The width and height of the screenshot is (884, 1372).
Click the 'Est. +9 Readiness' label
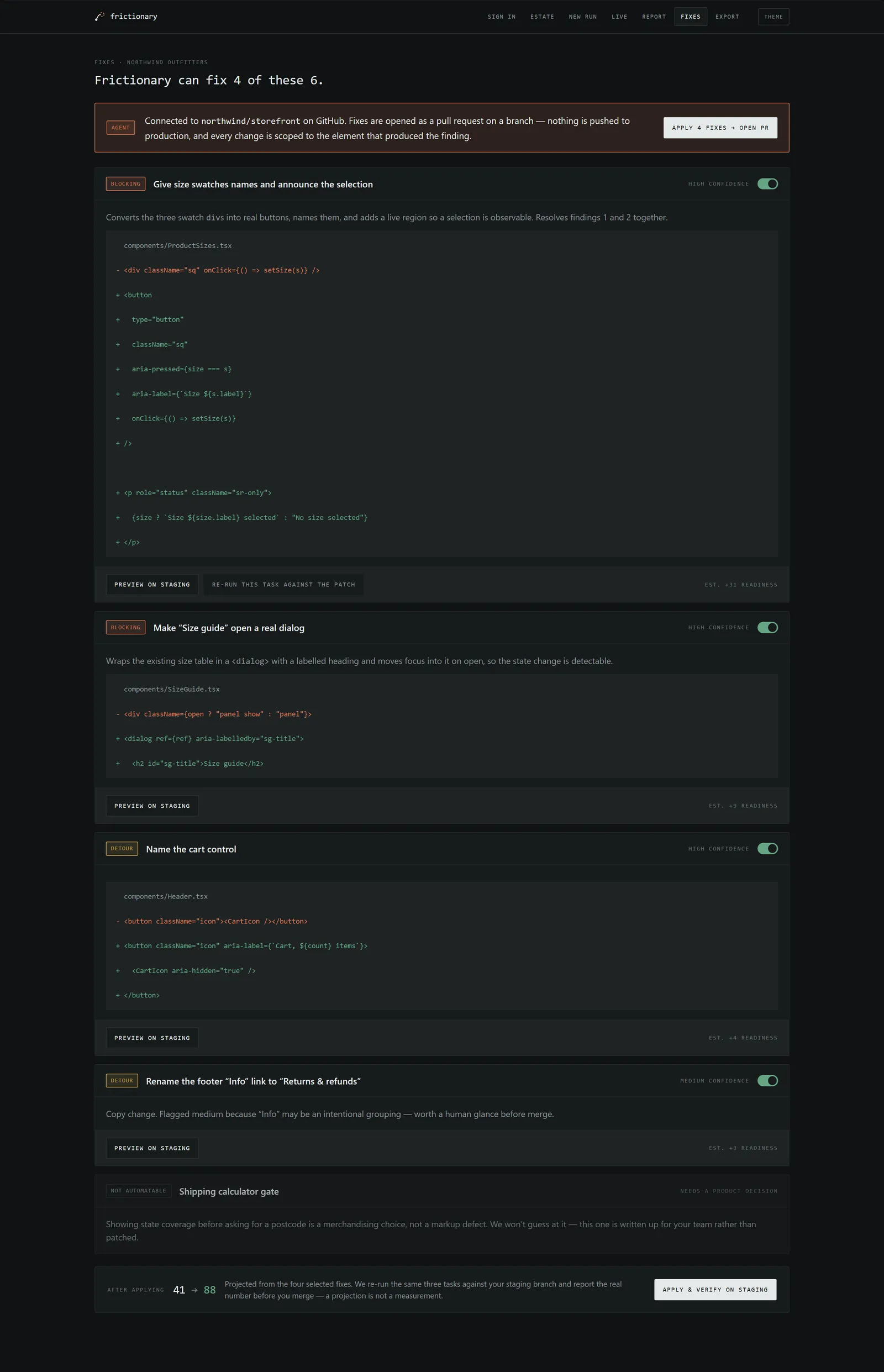743,806
